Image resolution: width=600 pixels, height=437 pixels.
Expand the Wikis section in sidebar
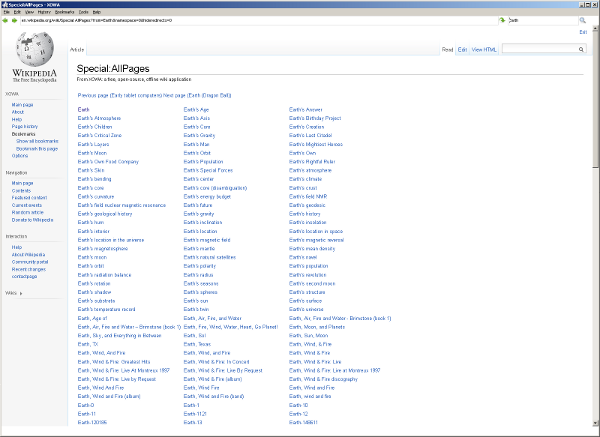(14, 292)
